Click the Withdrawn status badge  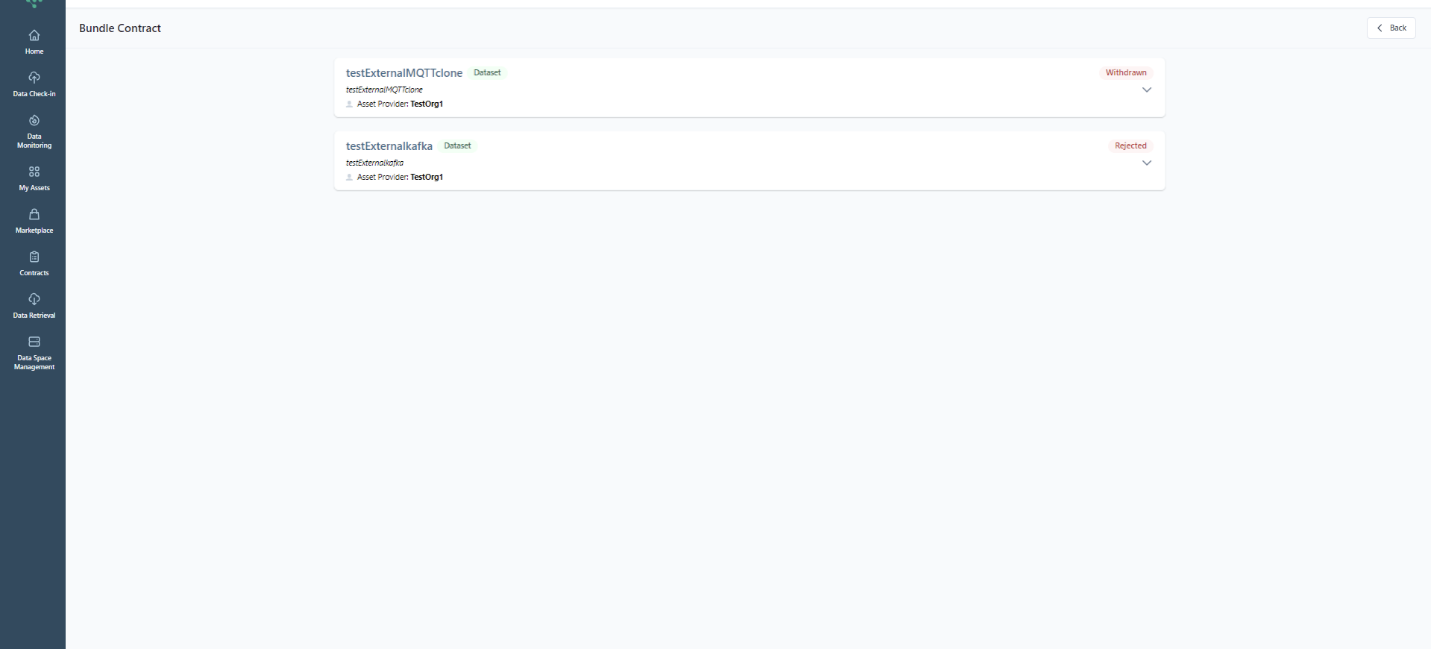1127,73
